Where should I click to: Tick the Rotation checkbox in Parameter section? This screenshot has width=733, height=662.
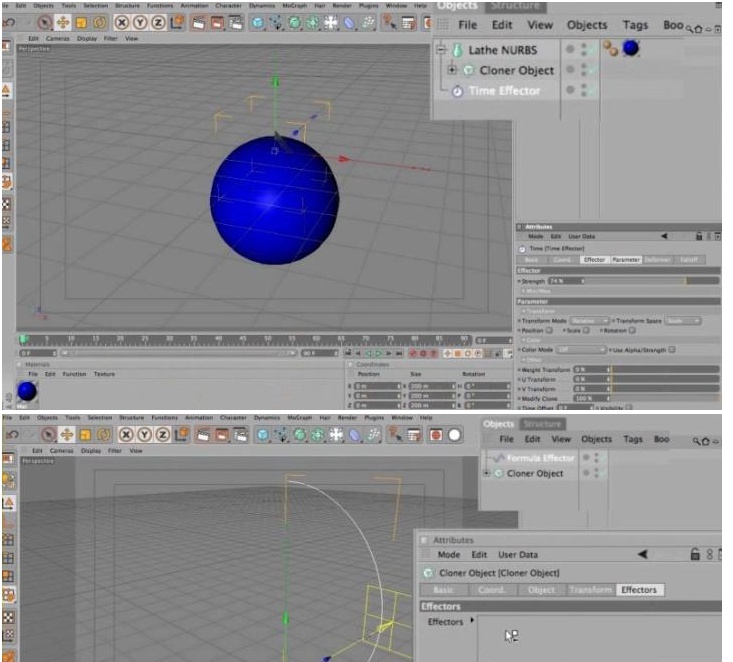click(632, 331)
